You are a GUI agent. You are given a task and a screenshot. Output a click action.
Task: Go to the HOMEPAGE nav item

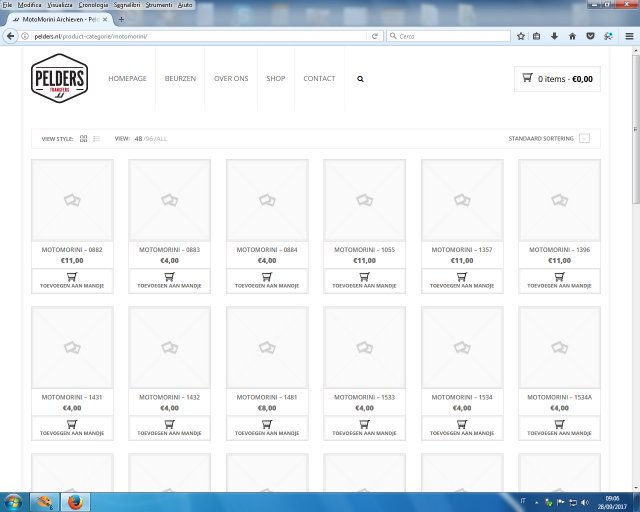point(127,78)
